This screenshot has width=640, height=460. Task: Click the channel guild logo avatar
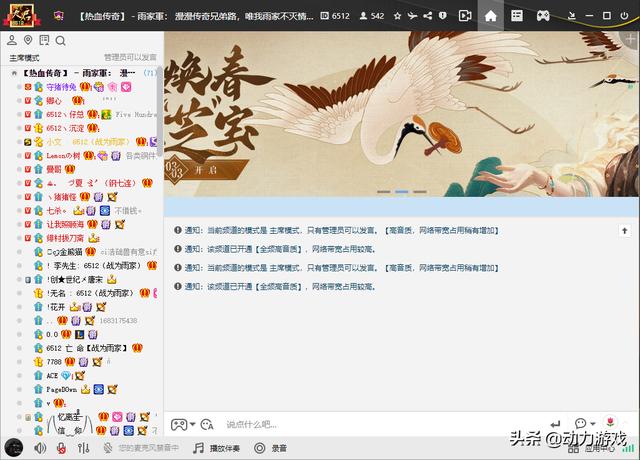click(x=21, y=15)
